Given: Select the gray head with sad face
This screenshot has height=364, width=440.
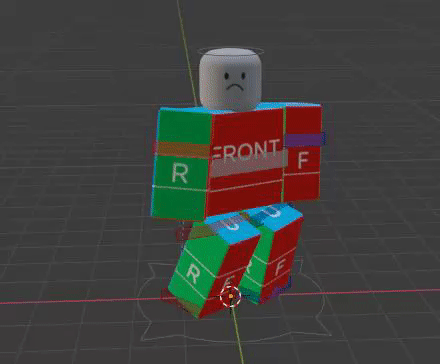Looking at the screenshot, I should tap(230, 80).
